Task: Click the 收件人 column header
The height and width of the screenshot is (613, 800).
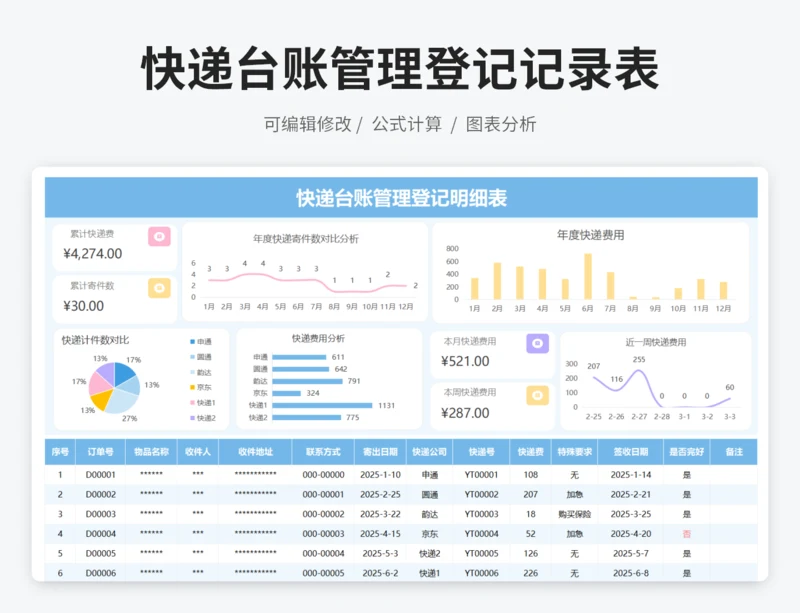Action: [198, 452]
